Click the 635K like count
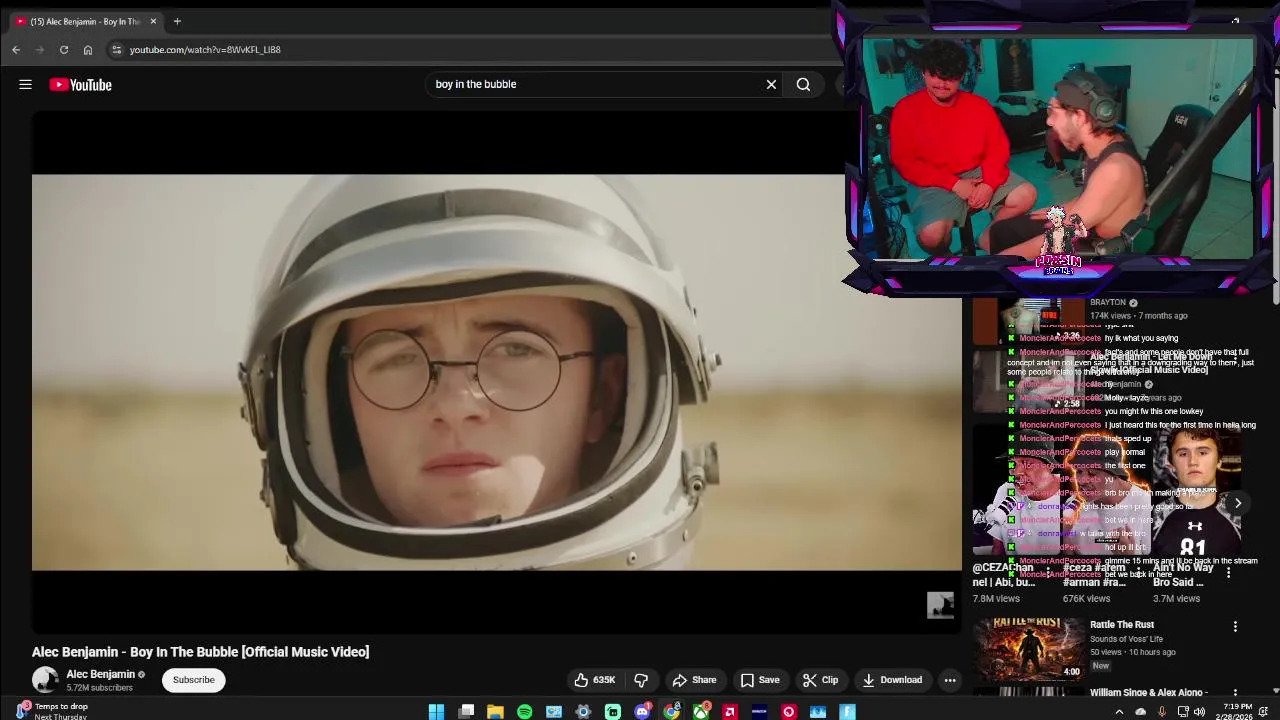This screenshot has height=720, width=1280. point(604,680)
